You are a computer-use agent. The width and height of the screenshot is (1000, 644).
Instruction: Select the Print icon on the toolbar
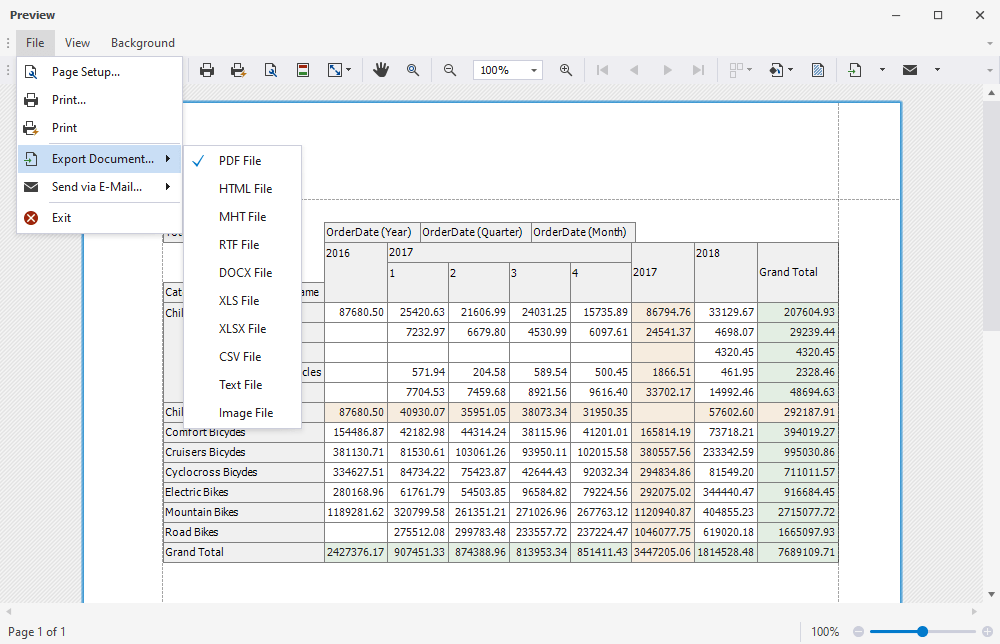tap(207, 70)
